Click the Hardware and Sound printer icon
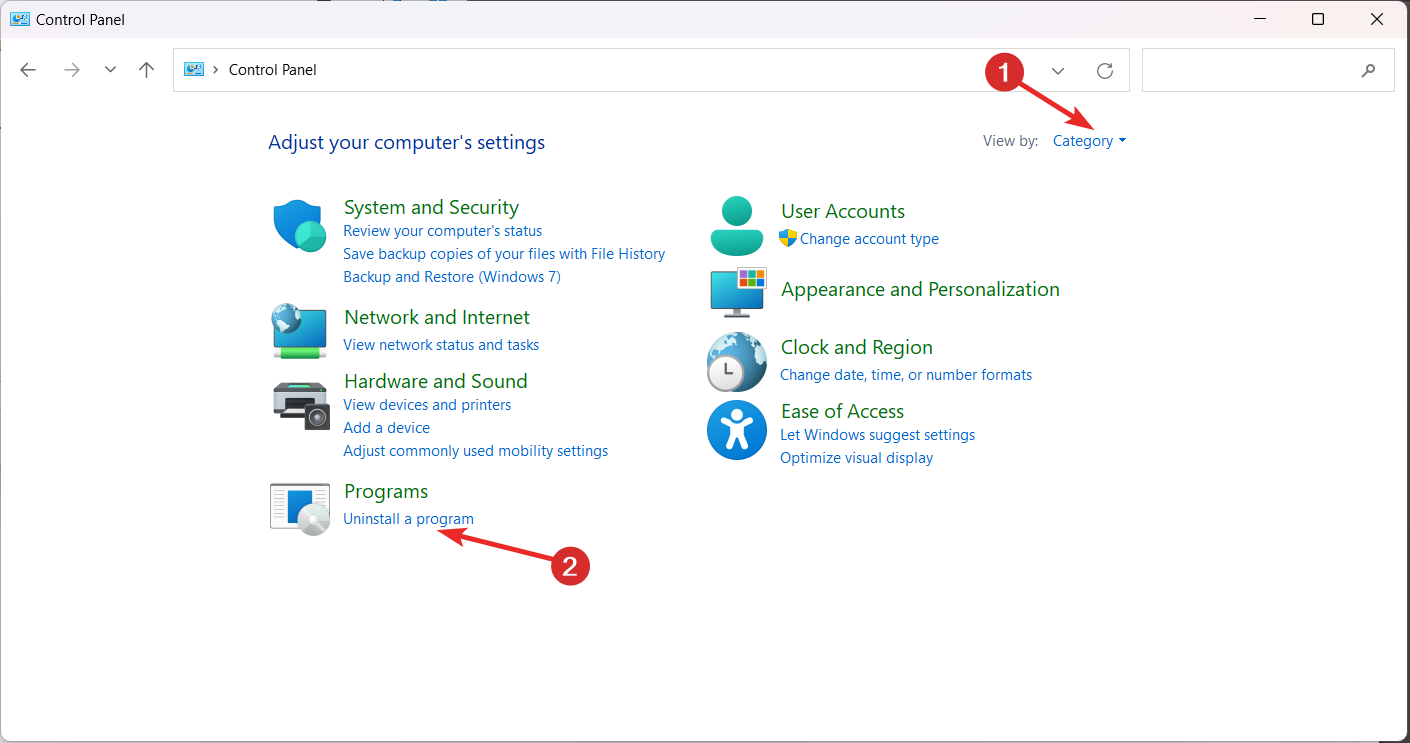 coord(300,405)
